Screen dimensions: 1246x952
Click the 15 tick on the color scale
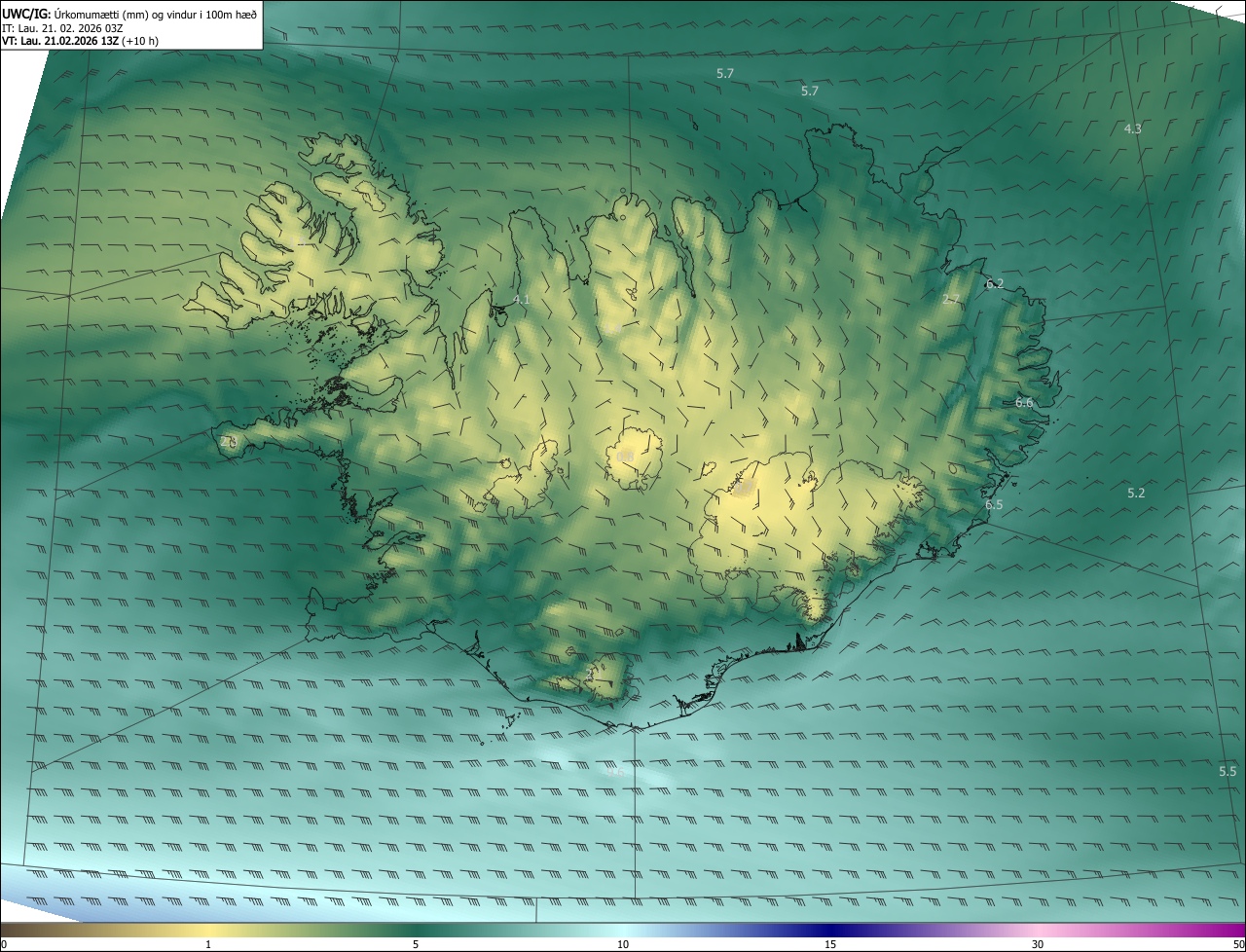[830, 944]
